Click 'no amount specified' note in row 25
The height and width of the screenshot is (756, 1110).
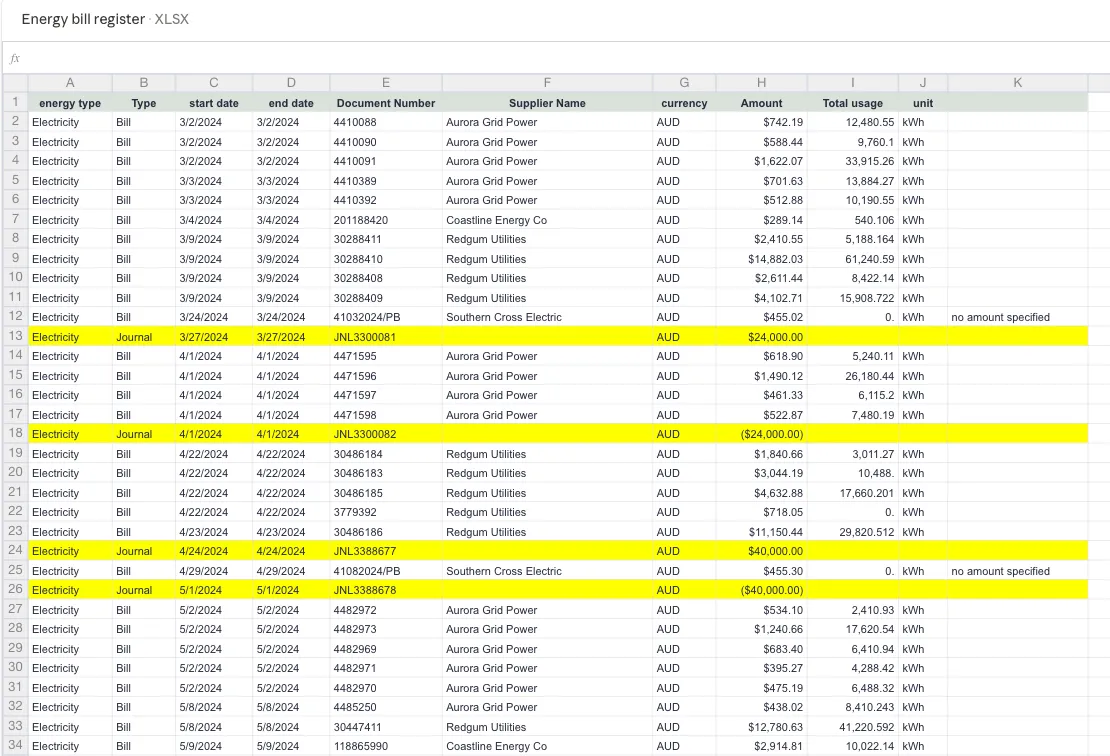point(1017,571)
